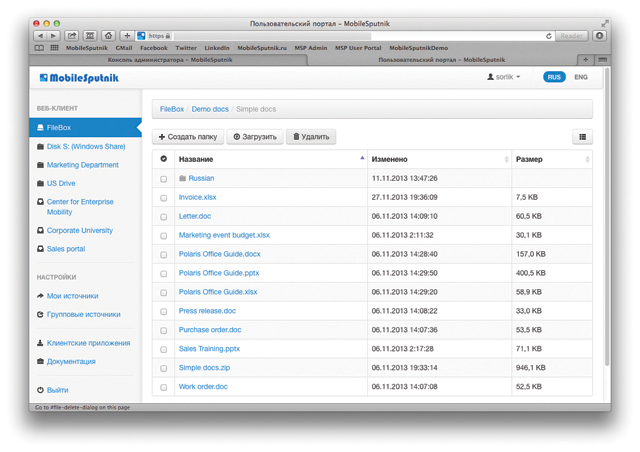This screenshot has height=452, width=640.
Task: Check the box for Press release.doc
Action: 163,312
